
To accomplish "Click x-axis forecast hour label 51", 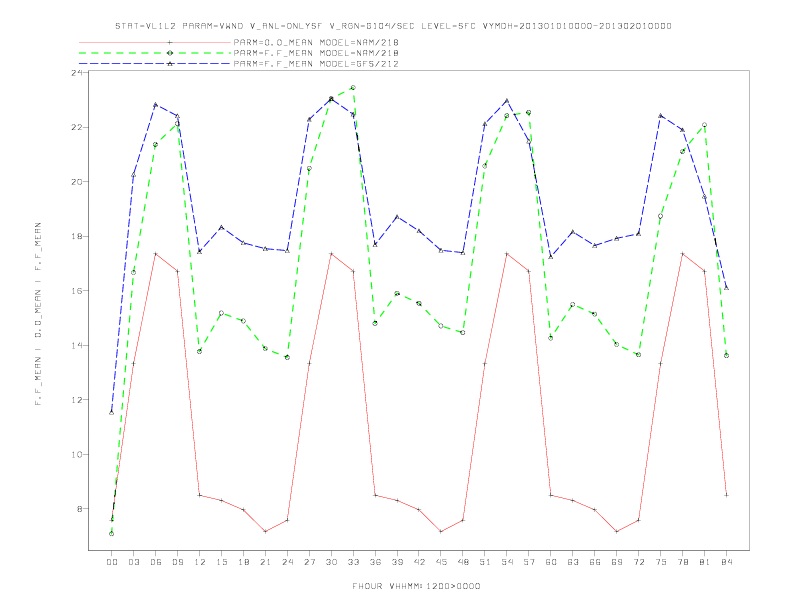I will click(485, 562).
